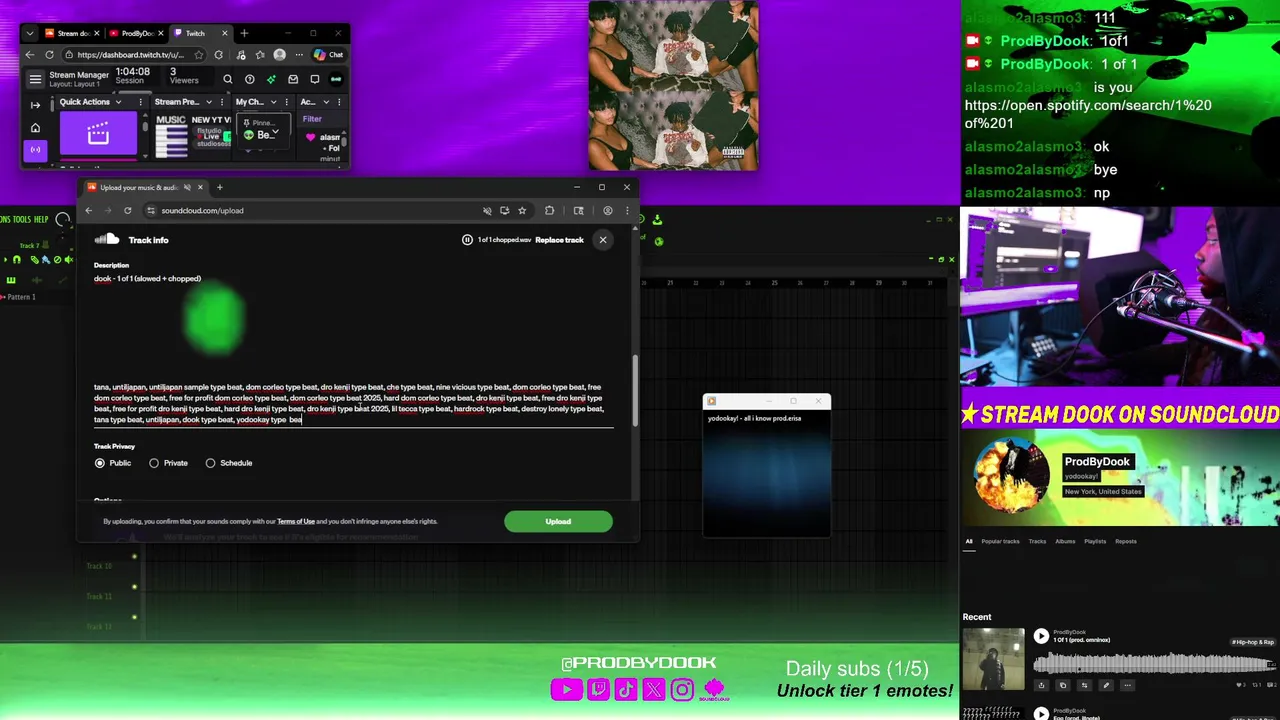Click the green Upload button
Image resolution: width=1280 pixels, height=720 pixels.
pos(558,521)
